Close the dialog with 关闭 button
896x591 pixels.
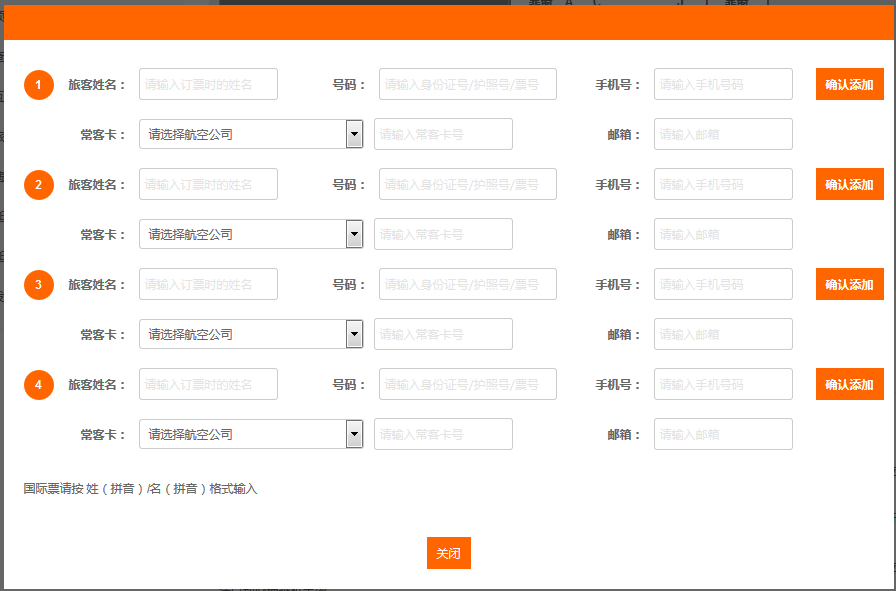448,553
